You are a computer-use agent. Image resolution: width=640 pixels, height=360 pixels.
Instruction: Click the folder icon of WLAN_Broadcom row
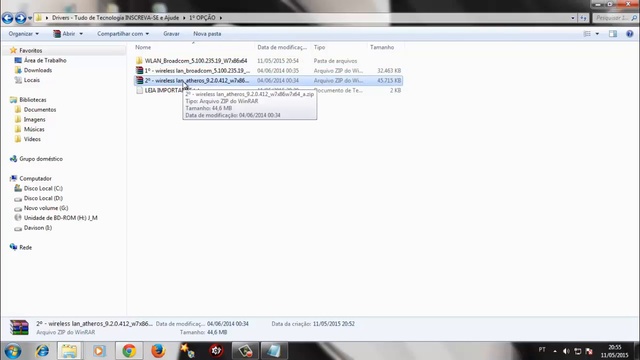coord(139,61)
